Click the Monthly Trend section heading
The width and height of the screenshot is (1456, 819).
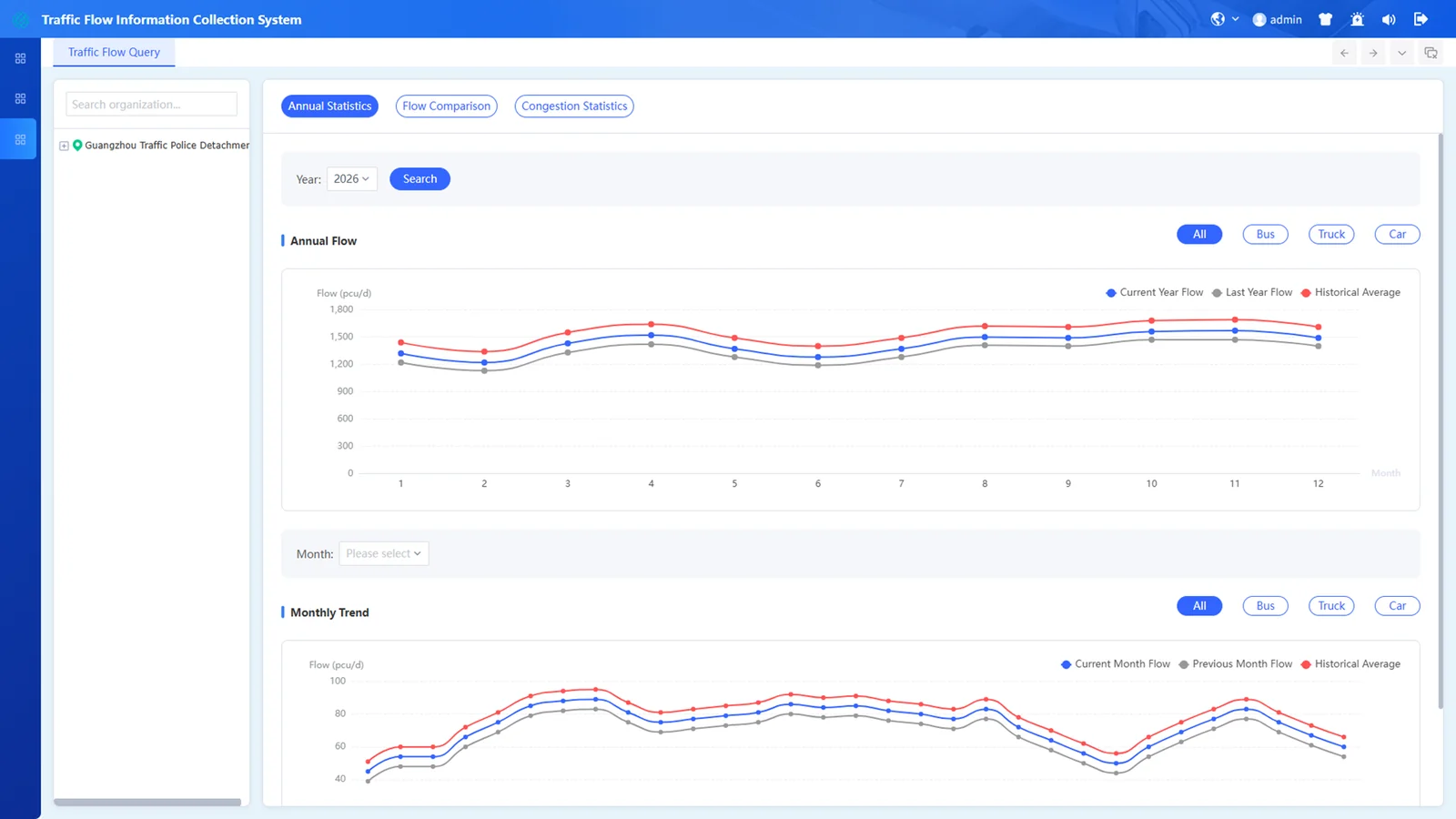(329, 612)
